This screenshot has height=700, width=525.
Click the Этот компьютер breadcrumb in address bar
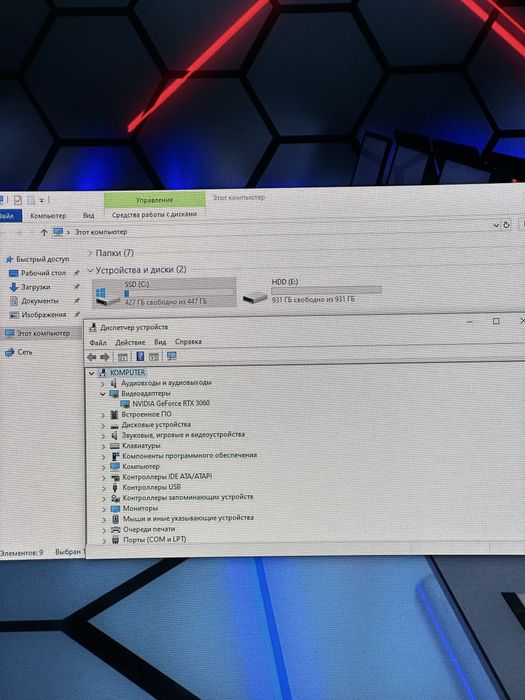[x=101, y=232]
